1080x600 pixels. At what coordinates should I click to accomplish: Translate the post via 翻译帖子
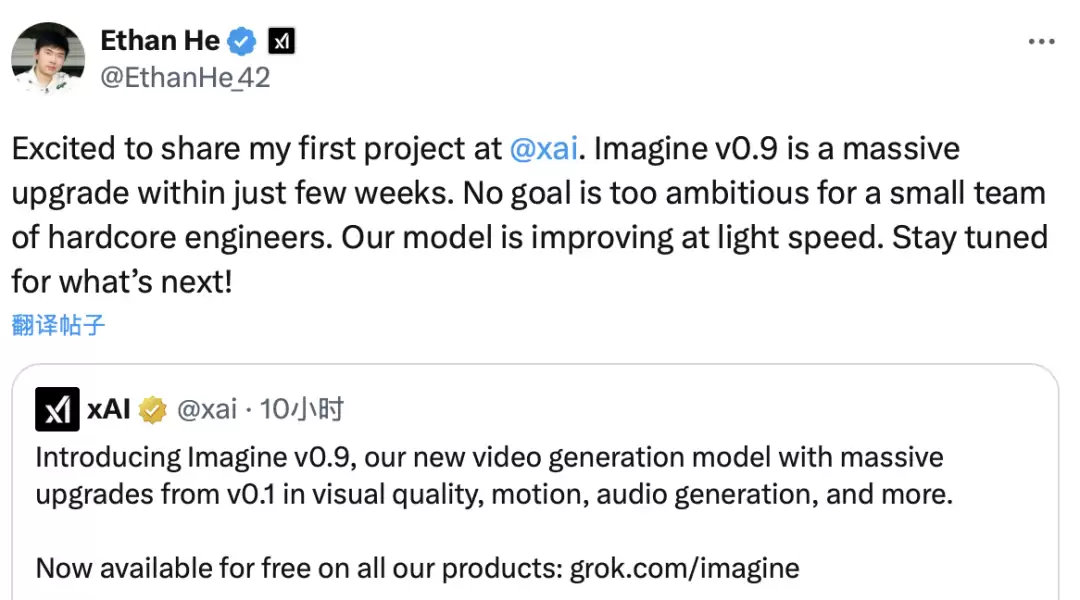58,325
